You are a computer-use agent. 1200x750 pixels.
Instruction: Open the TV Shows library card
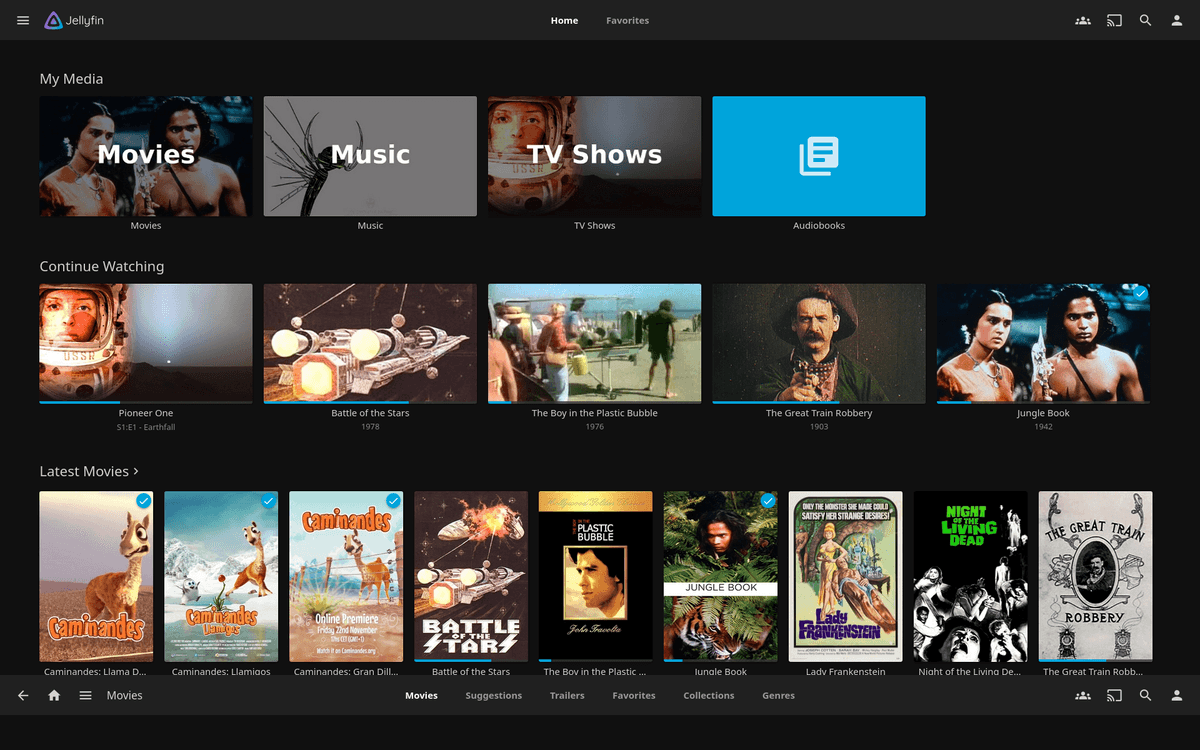[x=595, y=156]
